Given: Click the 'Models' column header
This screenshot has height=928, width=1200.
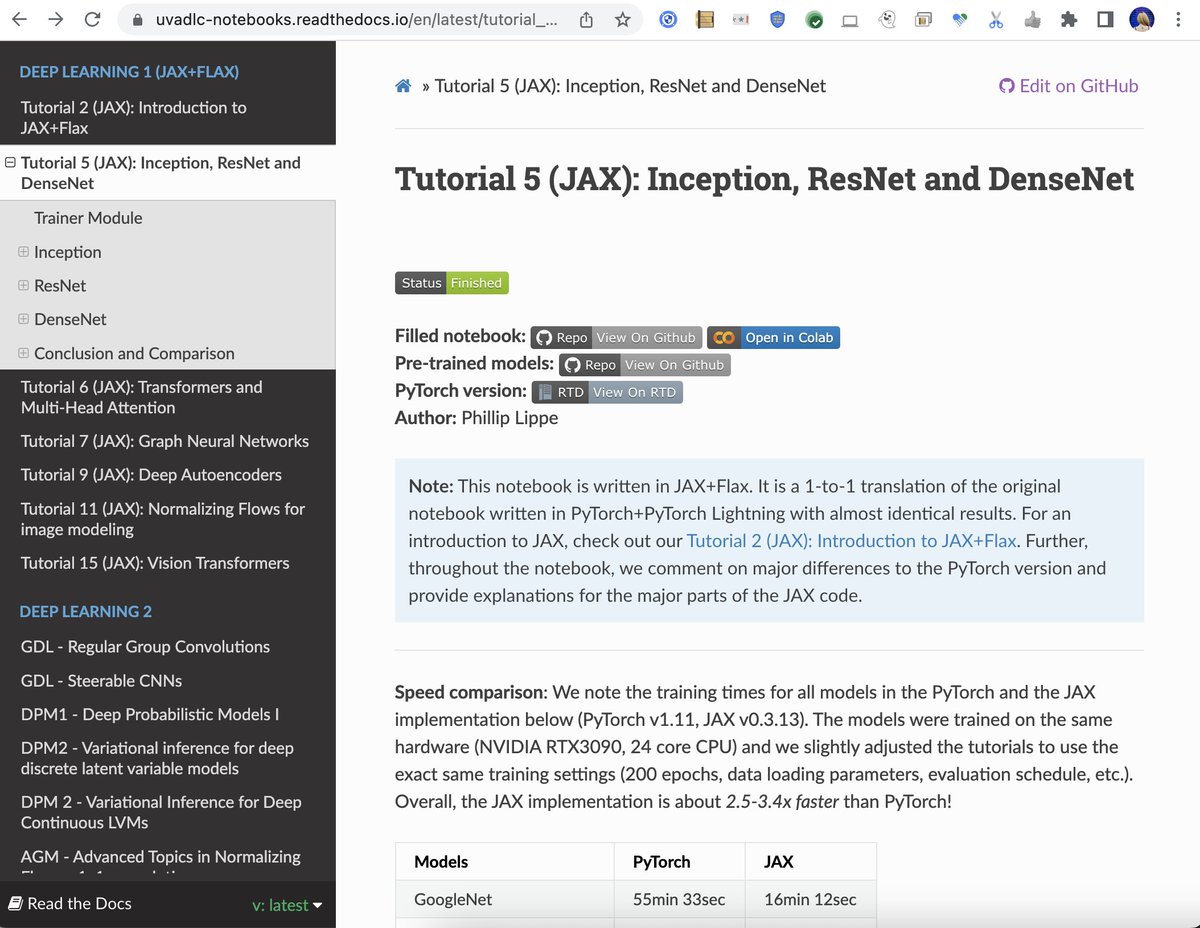Looking at the screenshot, I should [505, 861].
